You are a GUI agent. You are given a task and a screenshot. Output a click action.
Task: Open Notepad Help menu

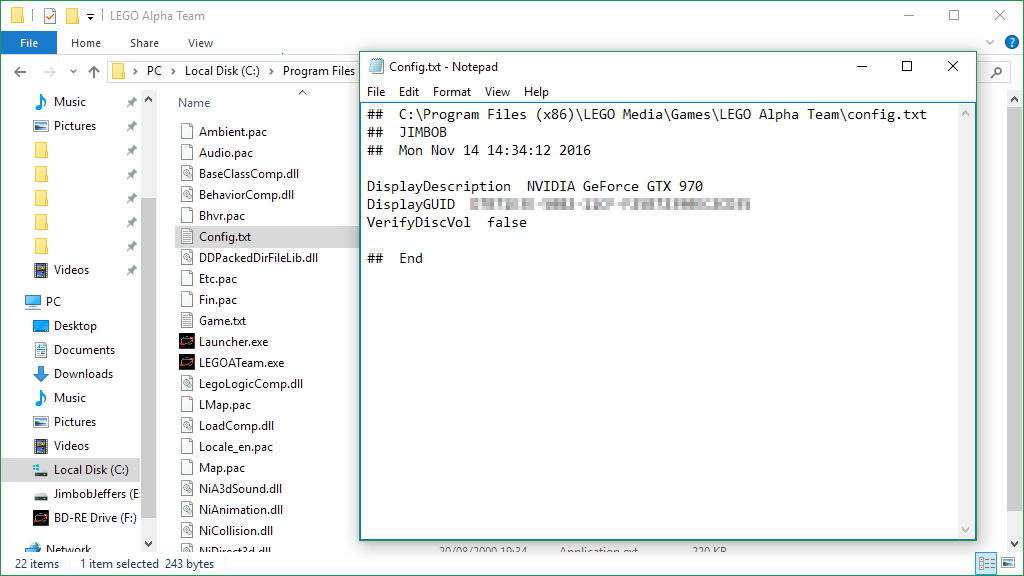(x=536, y=92)
